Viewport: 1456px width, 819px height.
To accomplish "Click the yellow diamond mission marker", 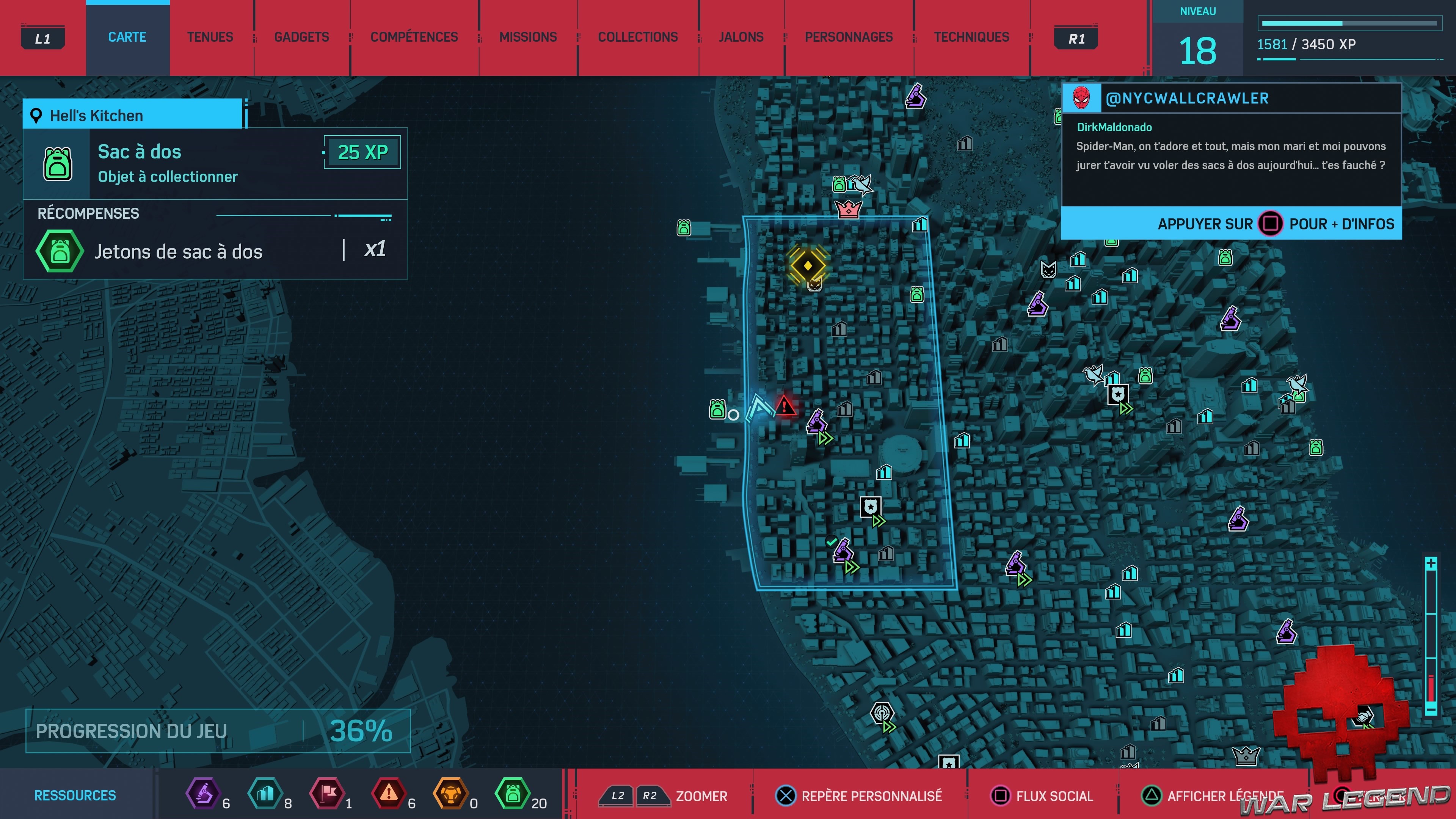I will [808, 265].
